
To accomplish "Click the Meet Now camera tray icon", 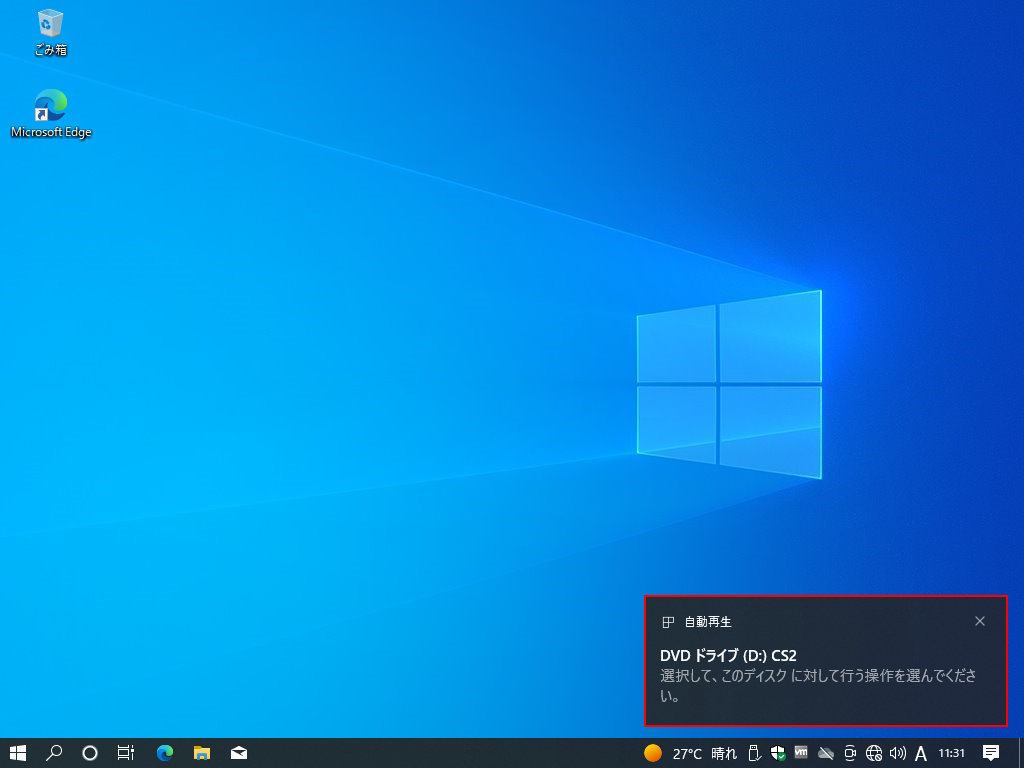I will (850, 753).
